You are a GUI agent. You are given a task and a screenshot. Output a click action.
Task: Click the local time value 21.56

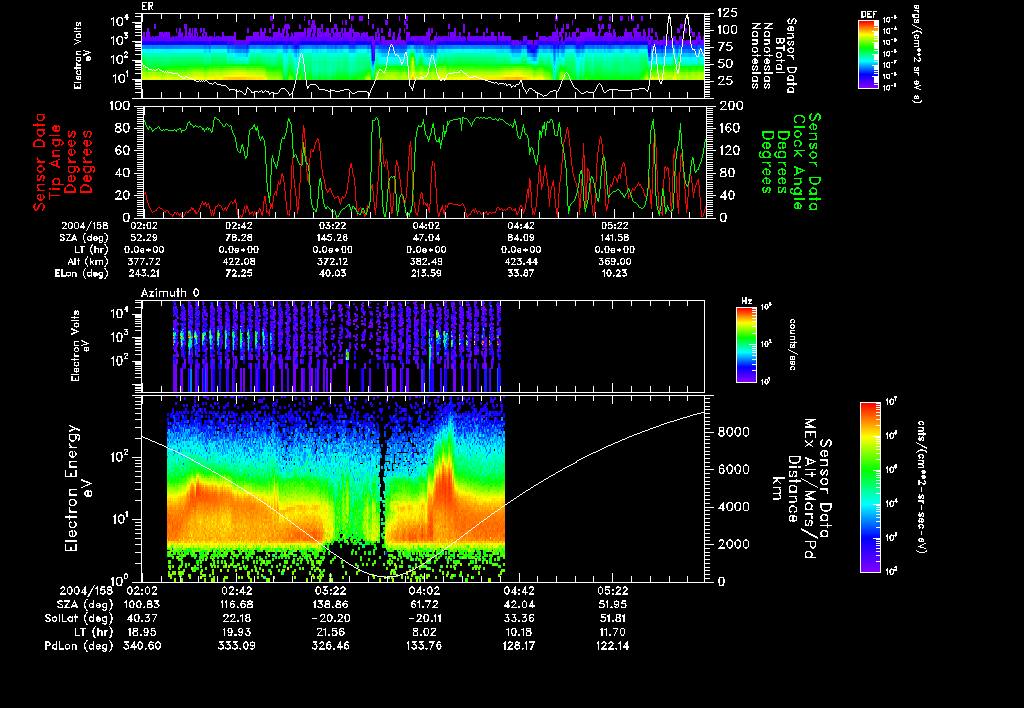[x=330, y=632]
